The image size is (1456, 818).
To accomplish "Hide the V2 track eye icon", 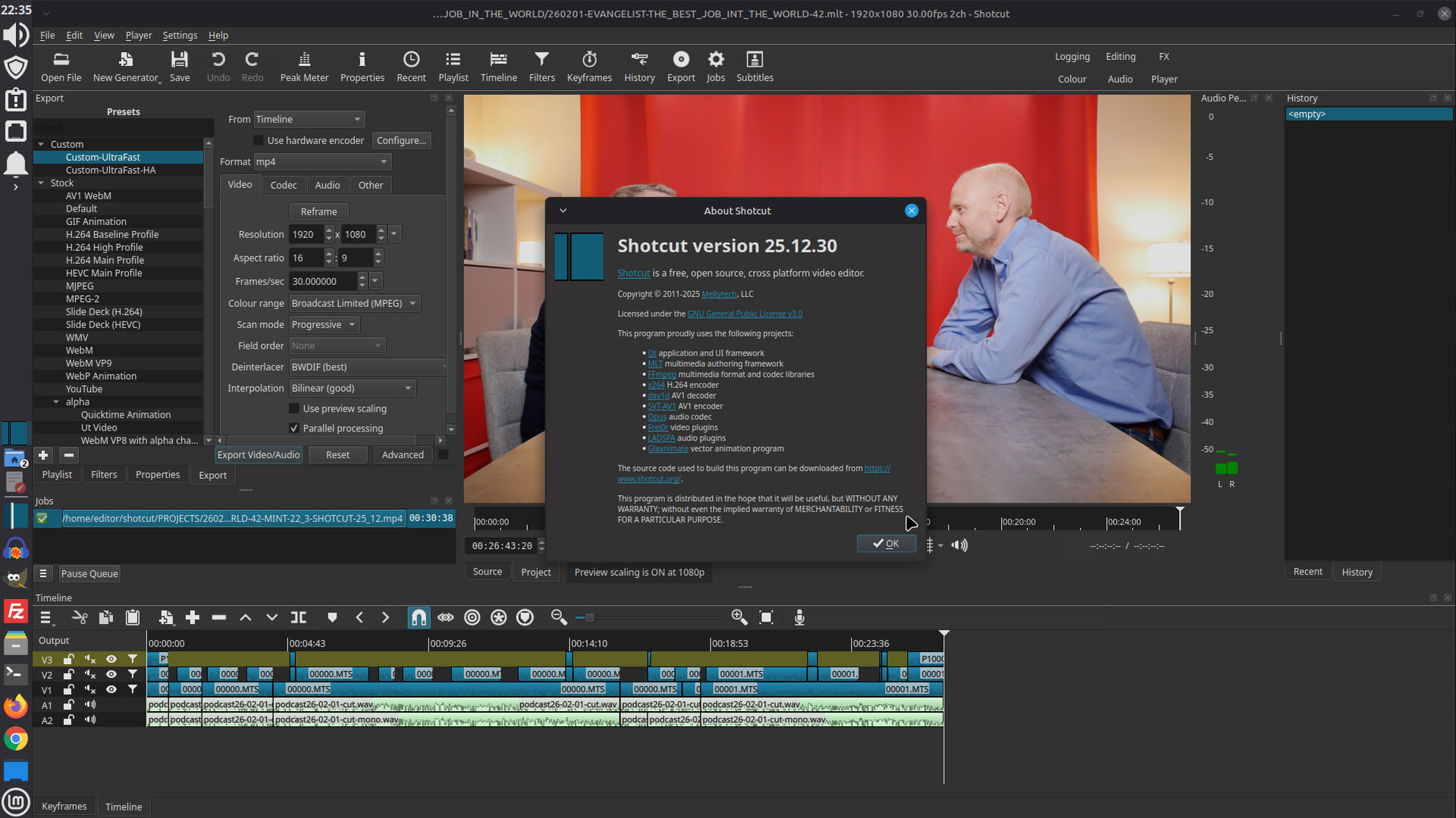I will pos(111,674).
